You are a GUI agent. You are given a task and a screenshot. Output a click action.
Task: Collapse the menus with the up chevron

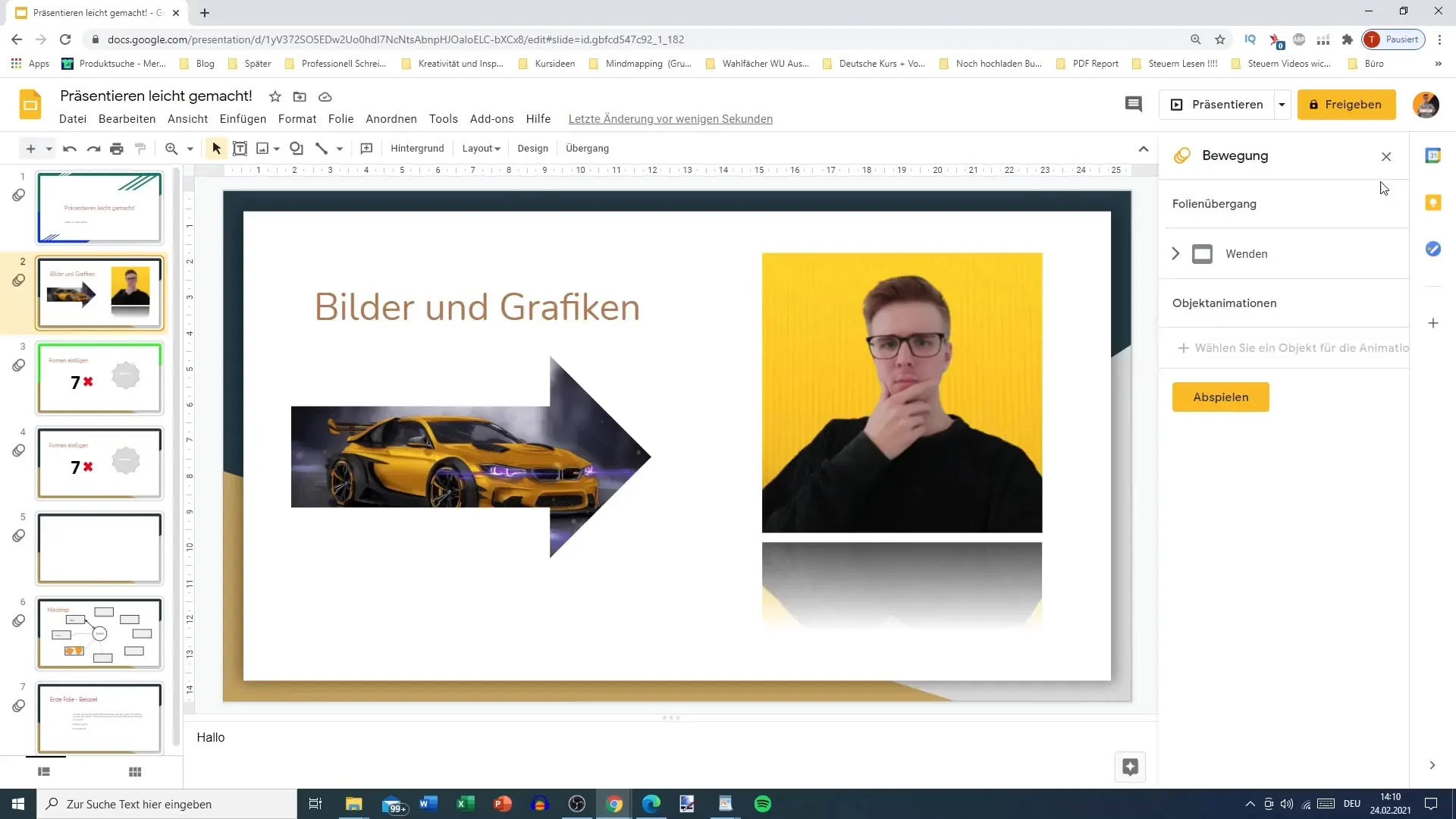click(x=1144, y=149)
